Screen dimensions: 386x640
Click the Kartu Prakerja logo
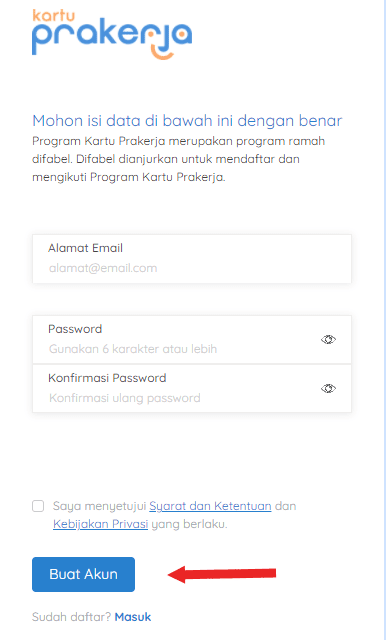click(112, 35)
